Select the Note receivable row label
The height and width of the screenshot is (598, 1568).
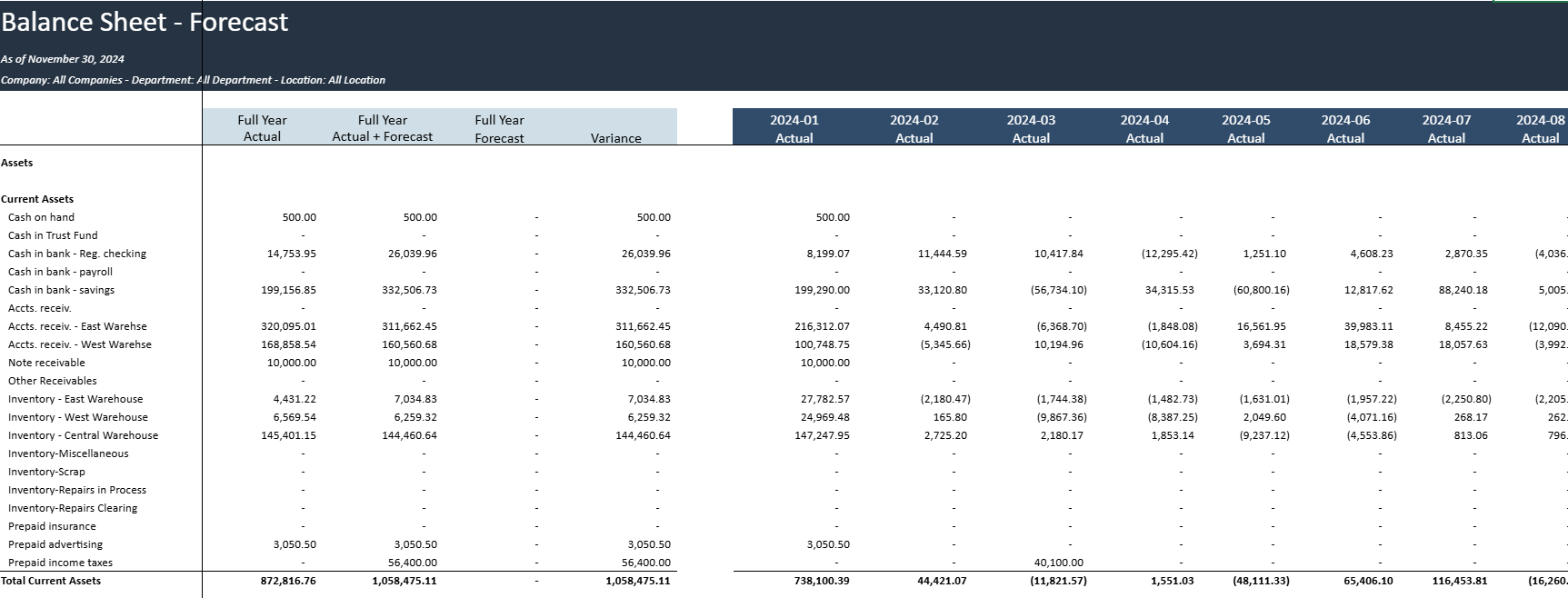[x=46, y=363]
